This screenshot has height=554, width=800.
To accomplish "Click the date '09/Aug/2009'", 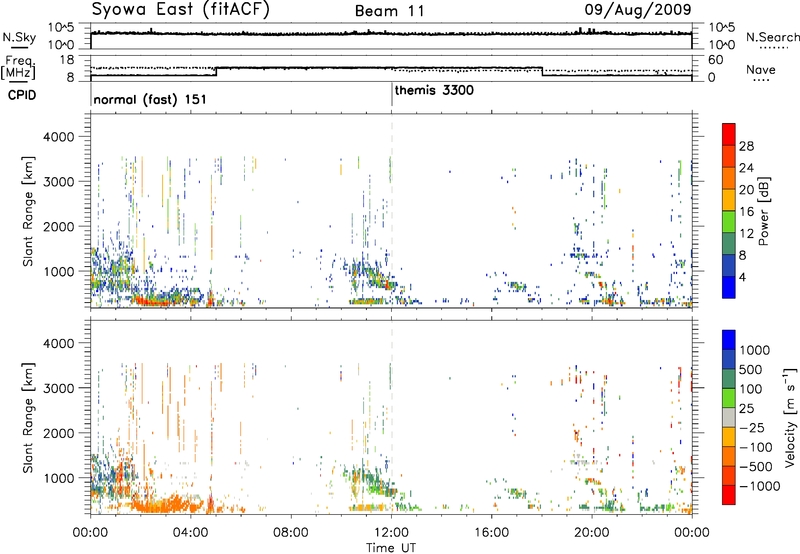I will pos(638,9).
